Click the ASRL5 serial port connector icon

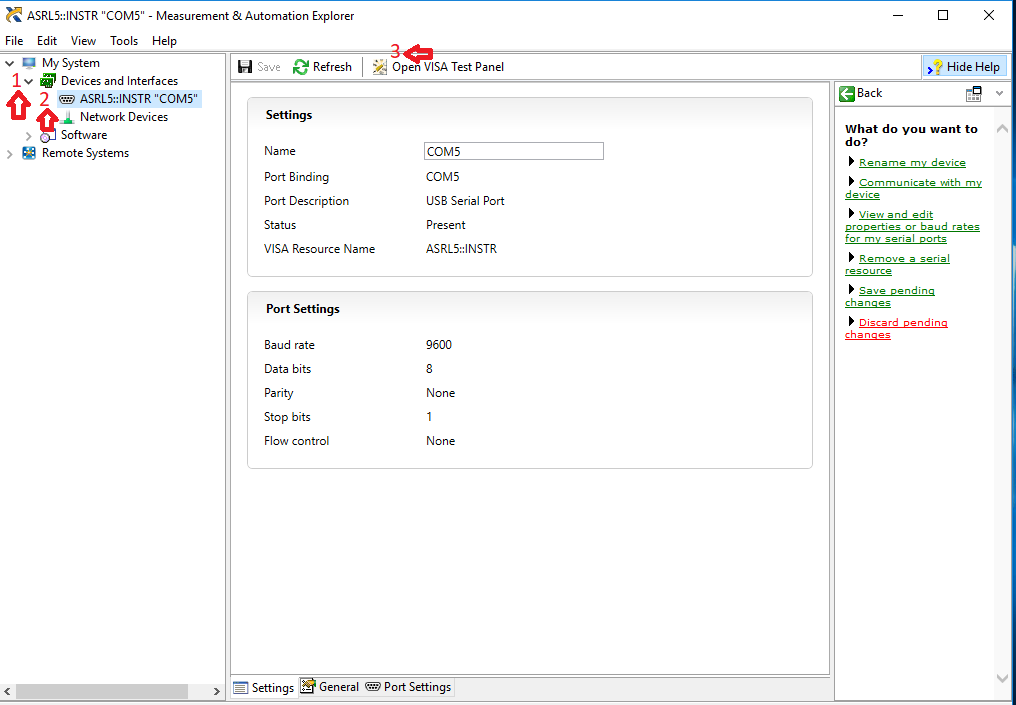[67, 99]
